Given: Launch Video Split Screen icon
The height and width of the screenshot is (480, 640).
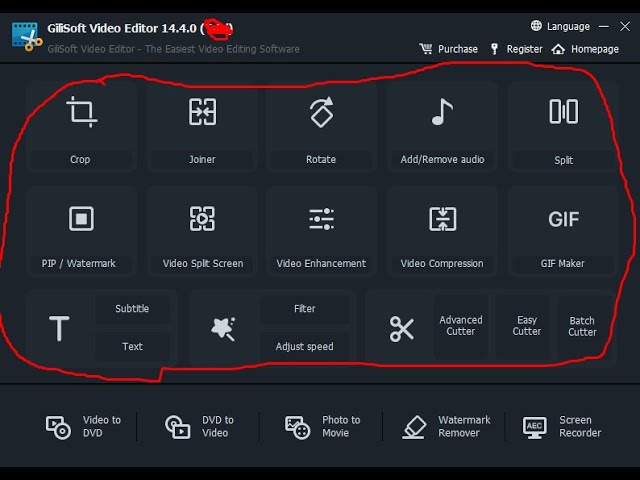Looking at the screenshot, I should 202,219.
